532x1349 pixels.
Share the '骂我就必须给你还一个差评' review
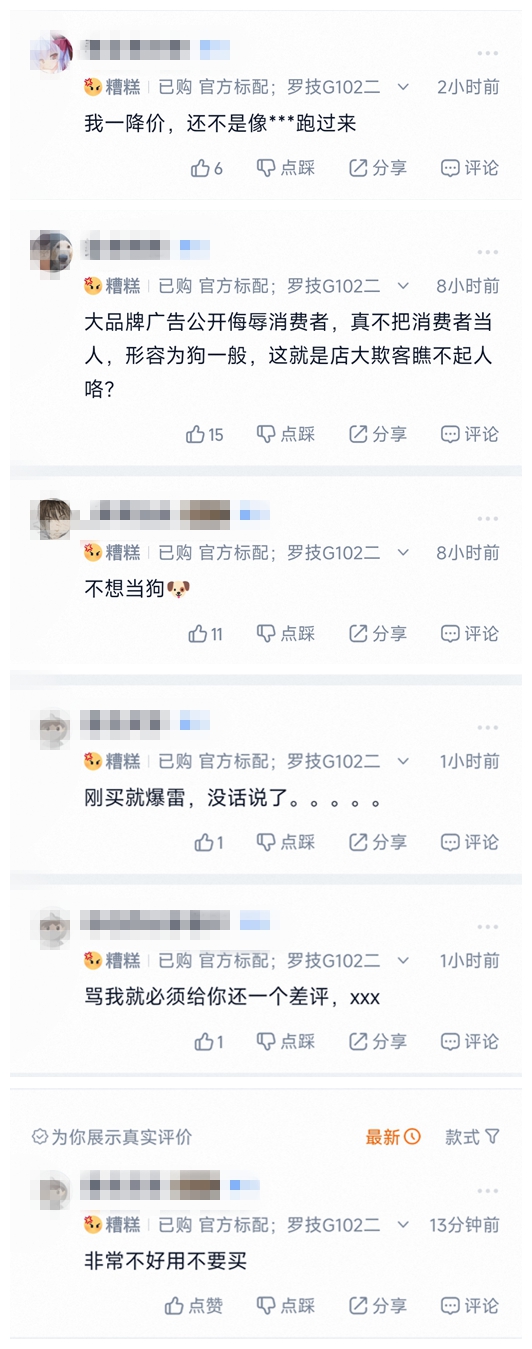pos(378,1042)
